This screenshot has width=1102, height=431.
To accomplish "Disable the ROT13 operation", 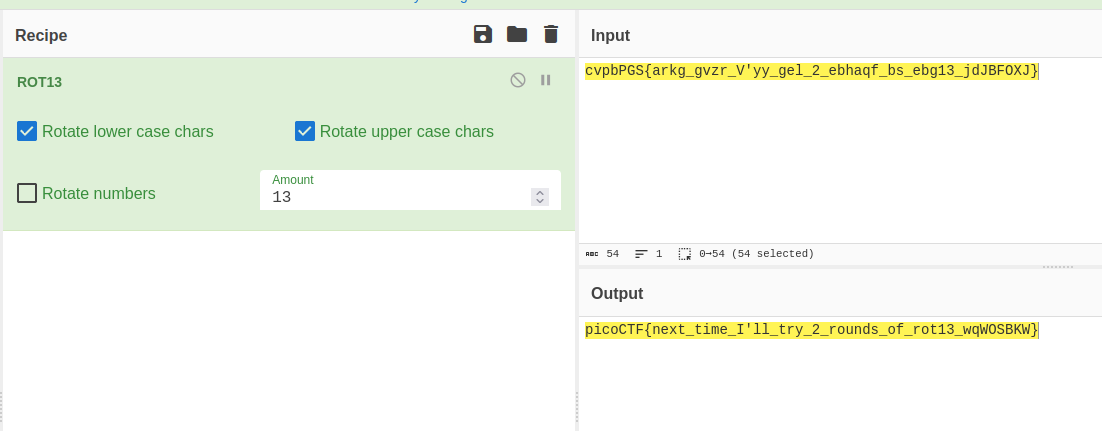I will tap(518, 80).
